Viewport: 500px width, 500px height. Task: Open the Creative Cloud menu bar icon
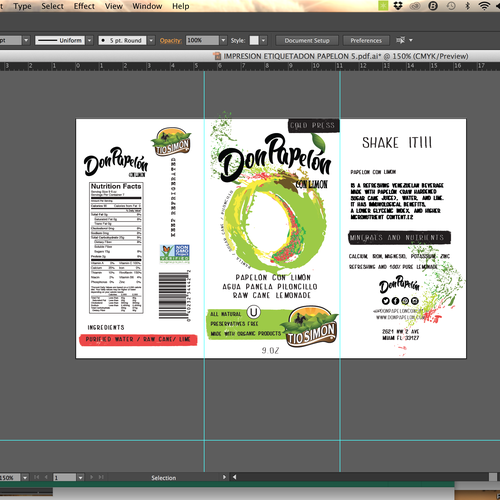(415, 6)
